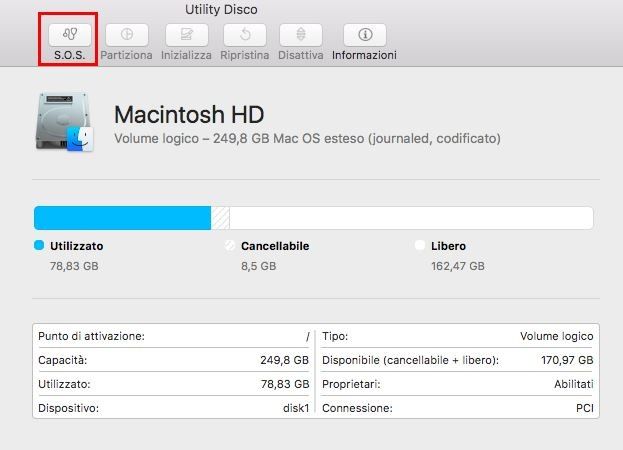The width and height of the screenshot is (623, 450).
Task: Select the 162,47 GB free value
Action: [x=458, y=266]
